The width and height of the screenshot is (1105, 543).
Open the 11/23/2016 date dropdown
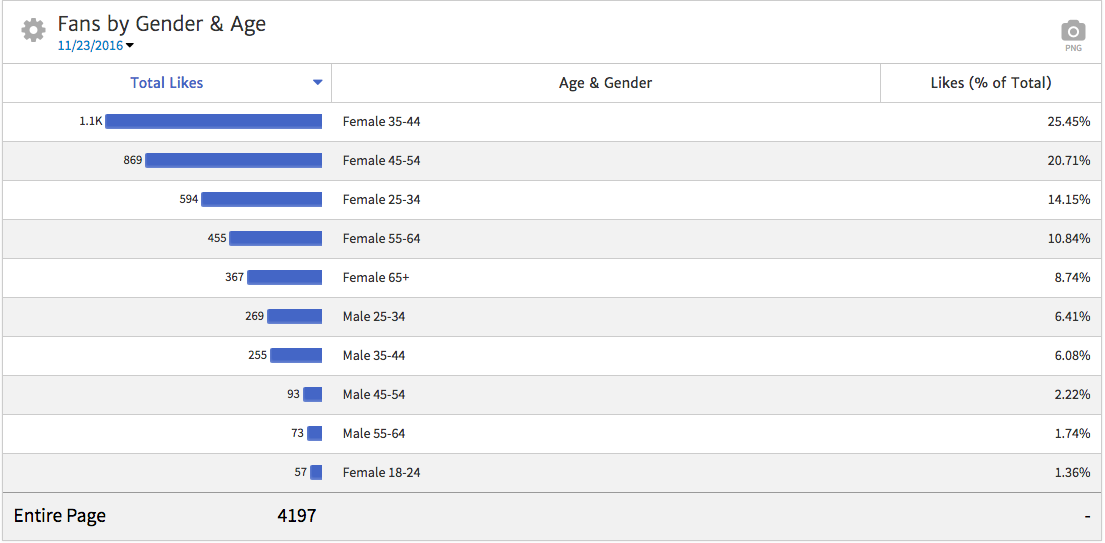(x=96, y=45)
